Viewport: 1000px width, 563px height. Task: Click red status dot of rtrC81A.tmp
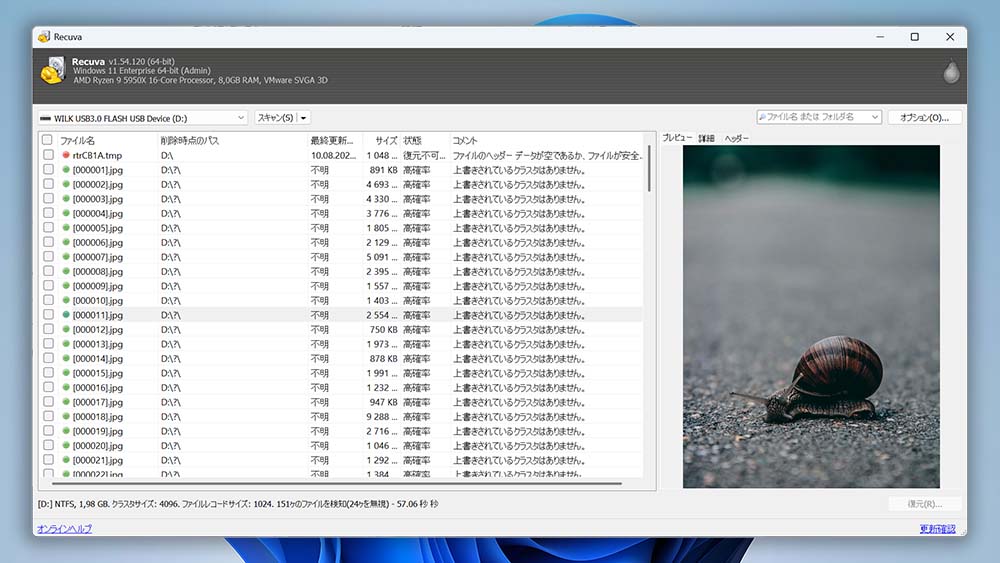tap(66, 155)
